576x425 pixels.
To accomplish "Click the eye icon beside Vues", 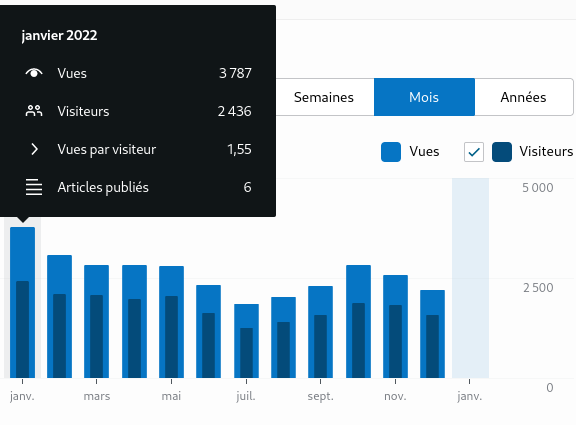I will click(x=34, y=73).
